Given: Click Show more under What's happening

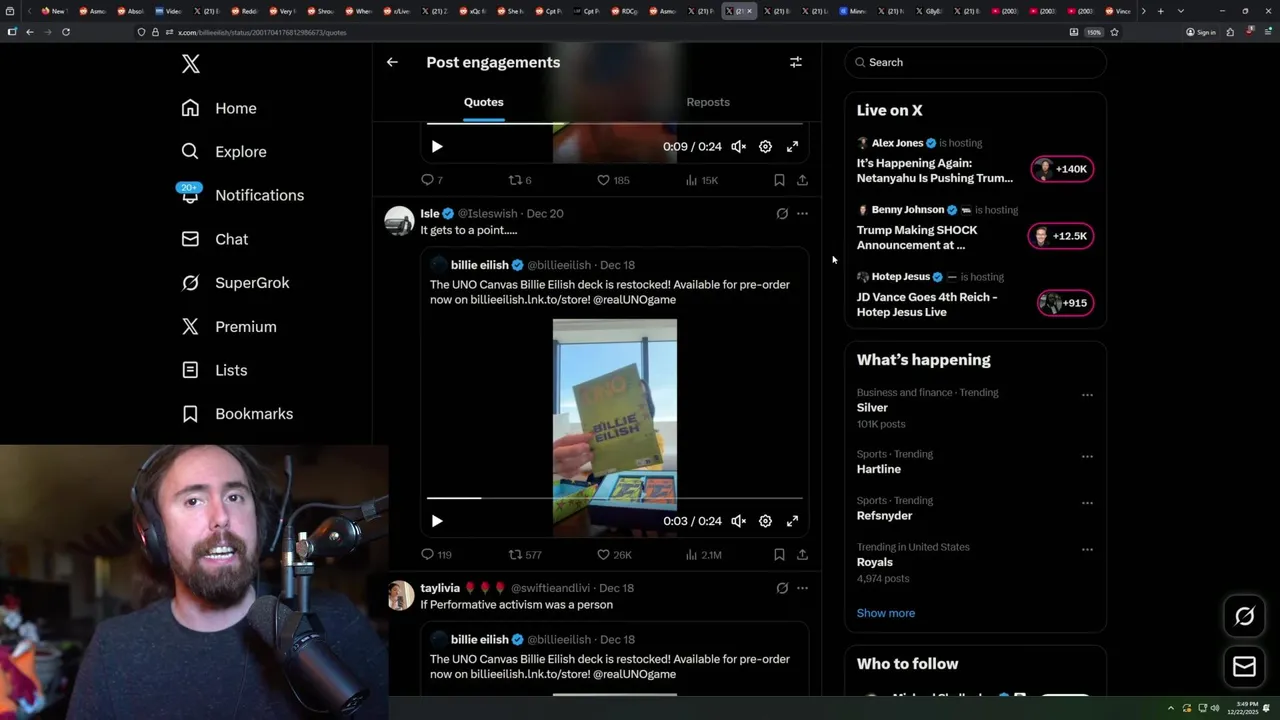Looking at the screenshot, I should (x=886, y=613).
